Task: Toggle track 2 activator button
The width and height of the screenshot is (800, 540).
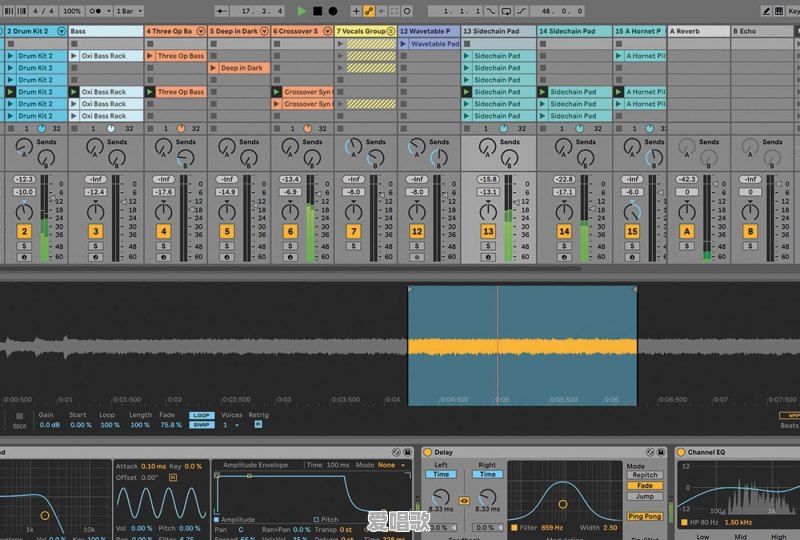Action: (x=24, y=231)
